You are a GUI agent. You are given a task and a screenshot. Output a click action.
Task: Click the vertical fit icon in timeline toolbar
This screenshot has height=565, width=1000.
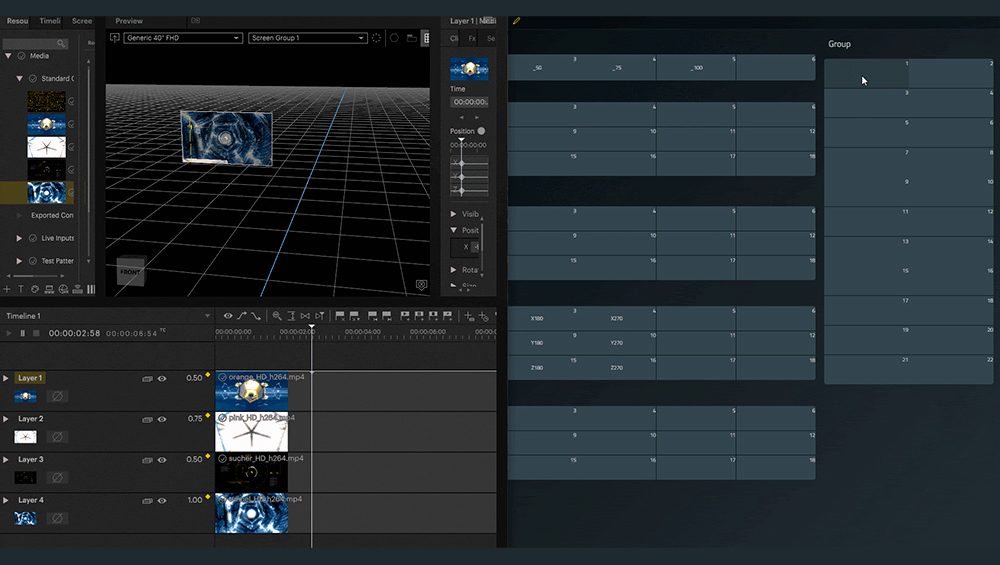pos(291,316)
